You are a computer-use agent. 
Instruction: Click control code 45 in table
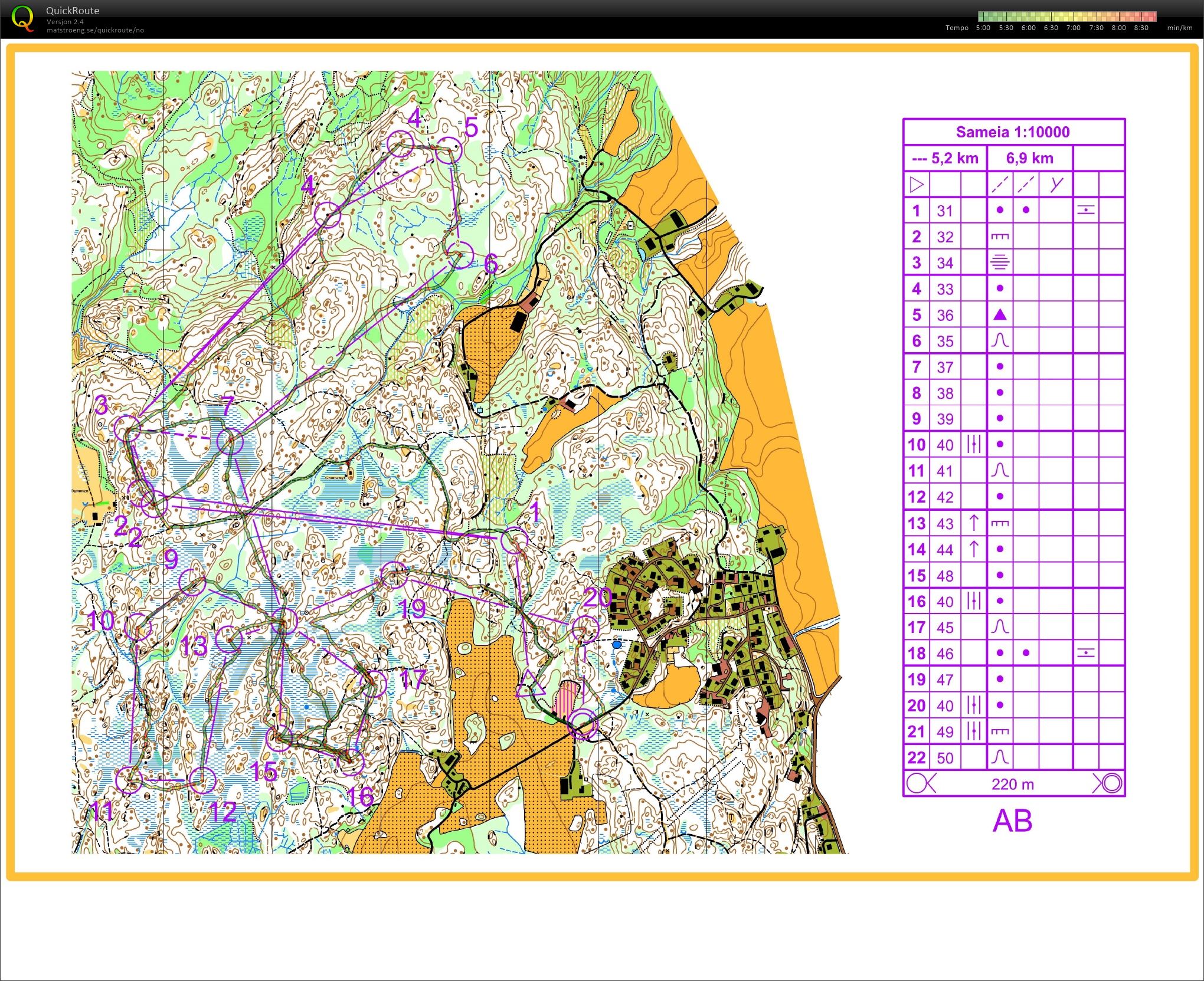[x=945, y=628]
